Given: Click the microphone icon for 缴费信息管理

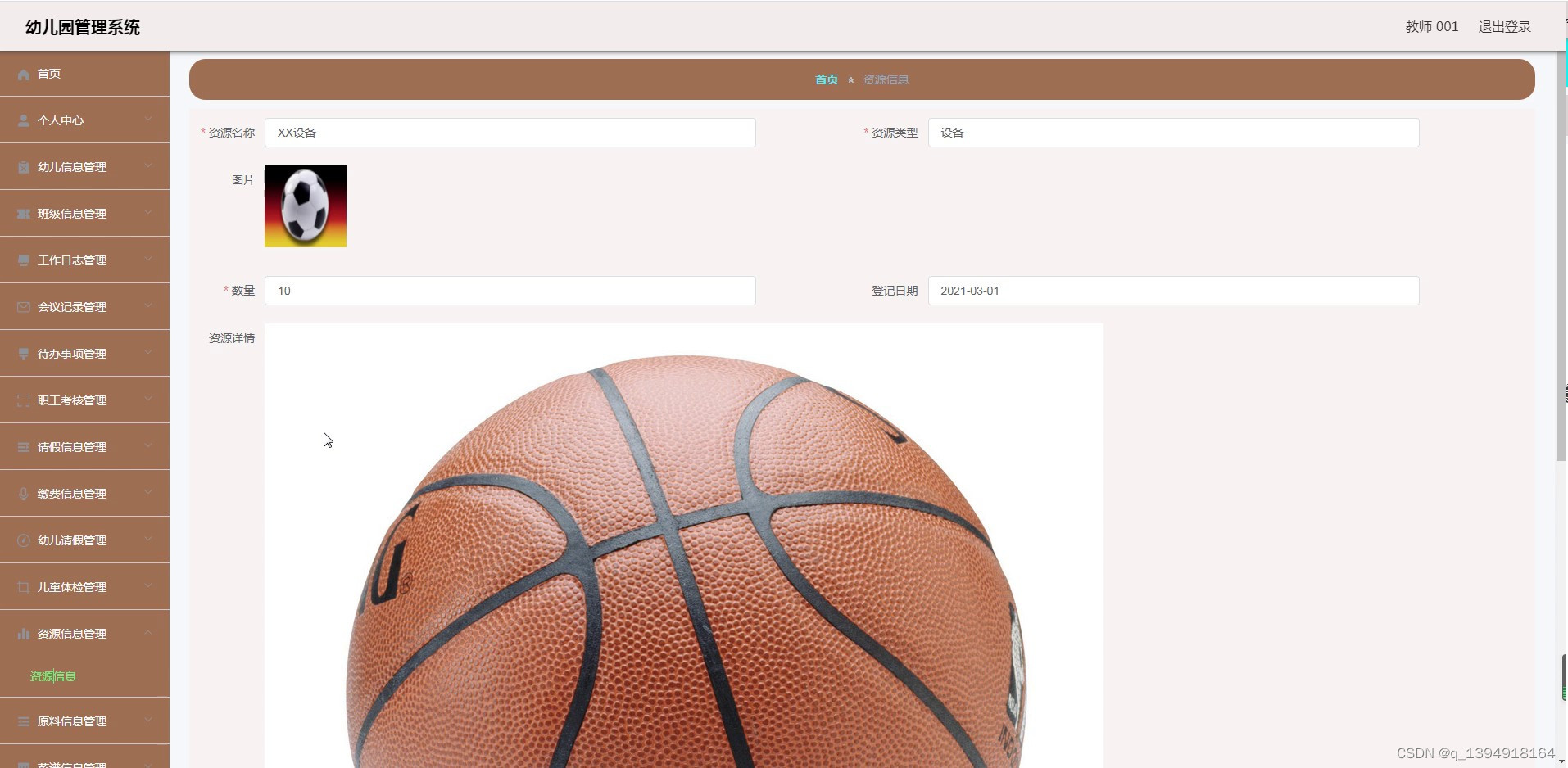Looking at the screenshot, I should [24, 495].
